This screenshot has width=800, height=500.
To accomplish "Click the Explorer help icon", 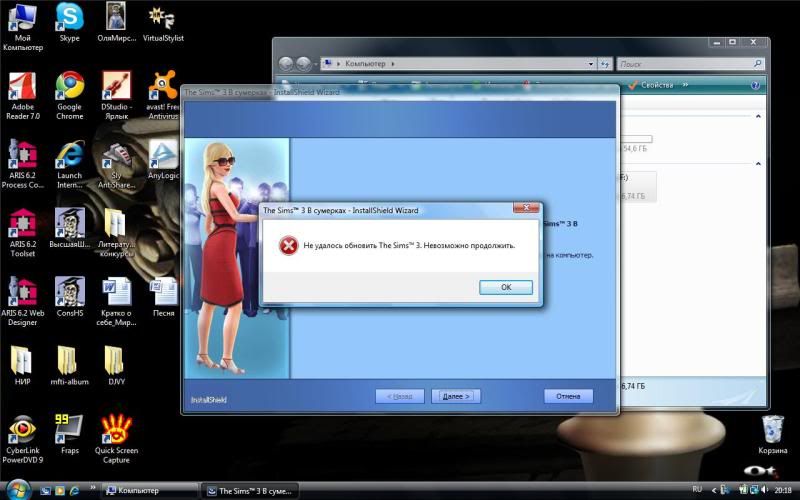I will pos(755,86).
